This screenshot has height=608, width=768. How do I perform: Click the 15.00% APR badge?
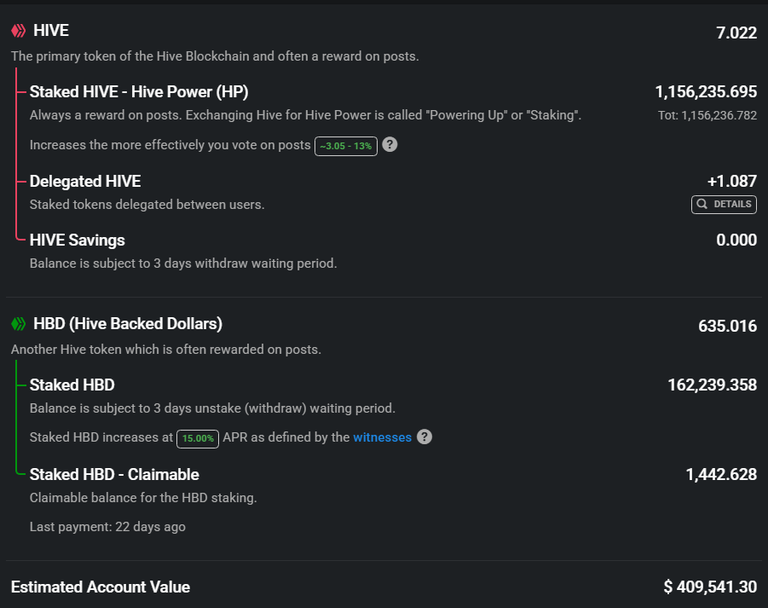click(198, 438)
